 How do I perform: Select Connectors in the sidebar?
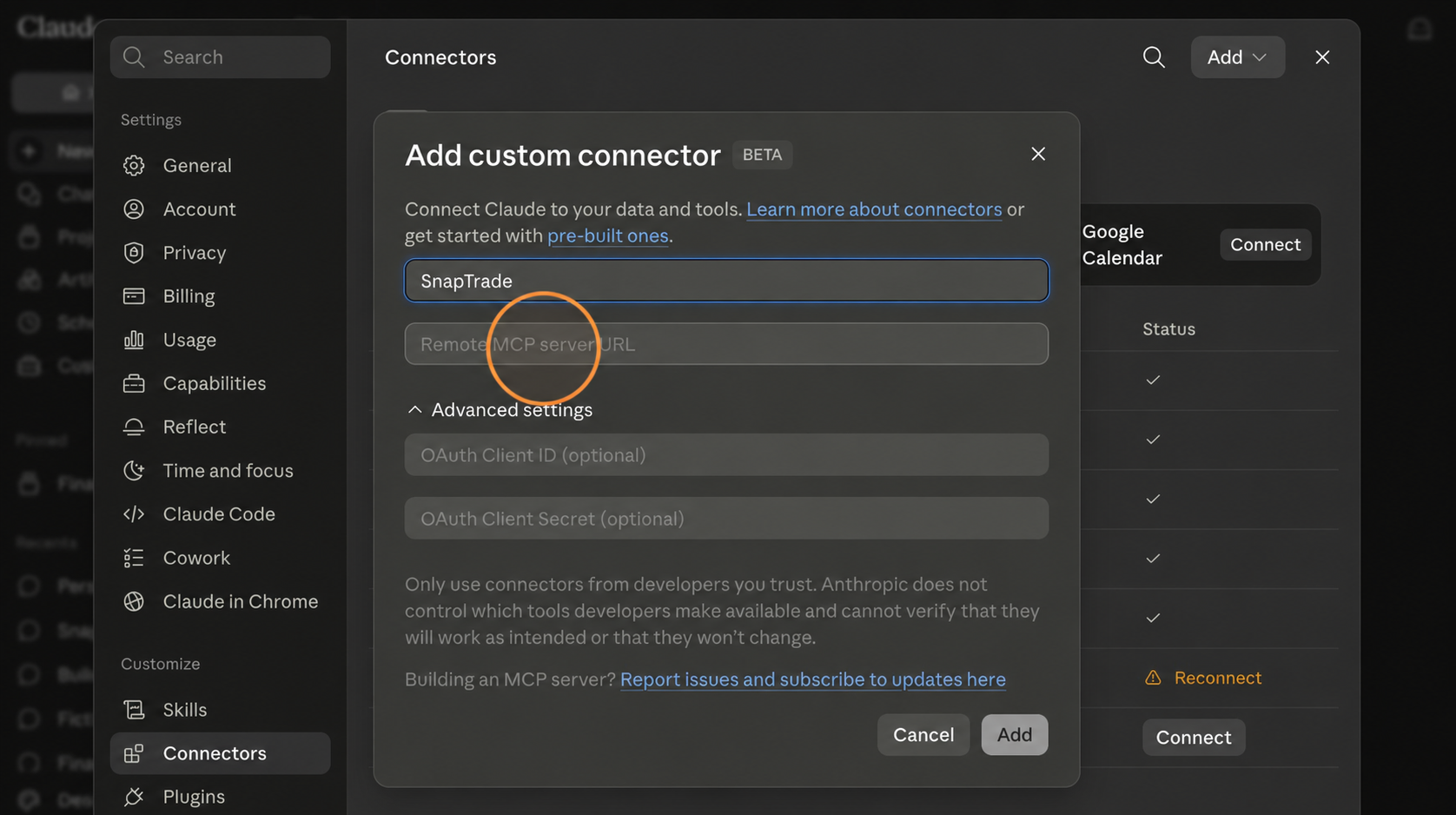(220, 753)
